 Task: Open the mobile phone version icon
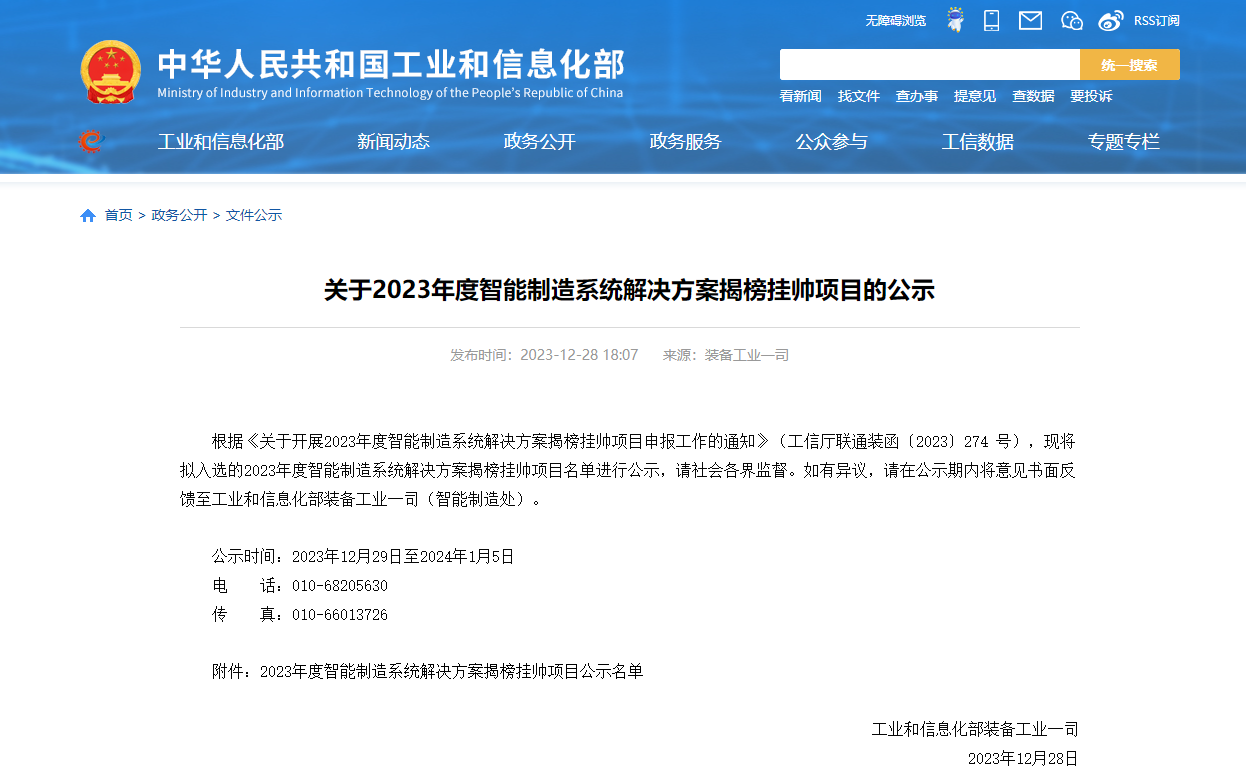[991, 20]
